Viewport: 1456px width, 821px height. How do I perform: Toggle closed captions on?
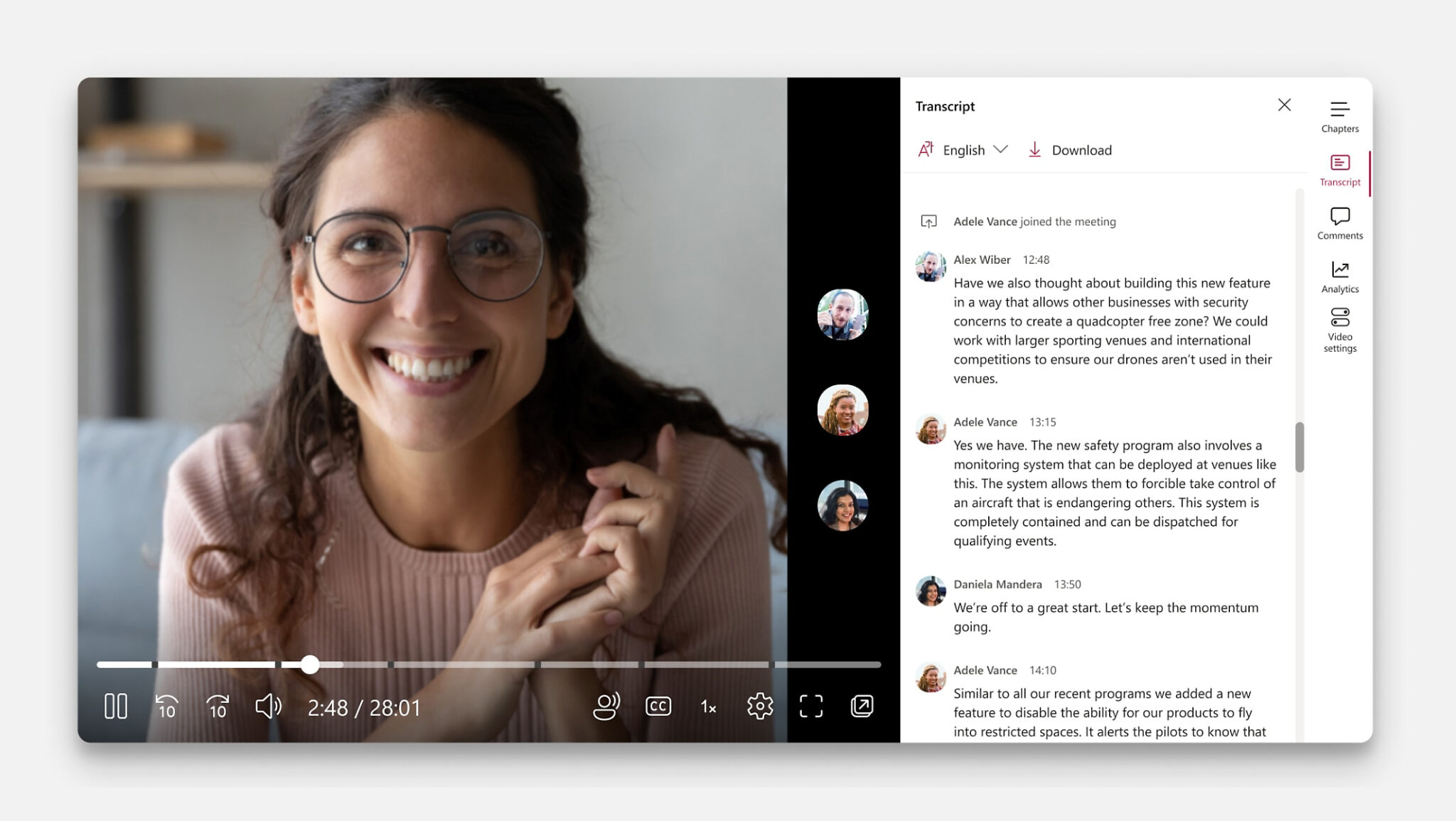658,706
